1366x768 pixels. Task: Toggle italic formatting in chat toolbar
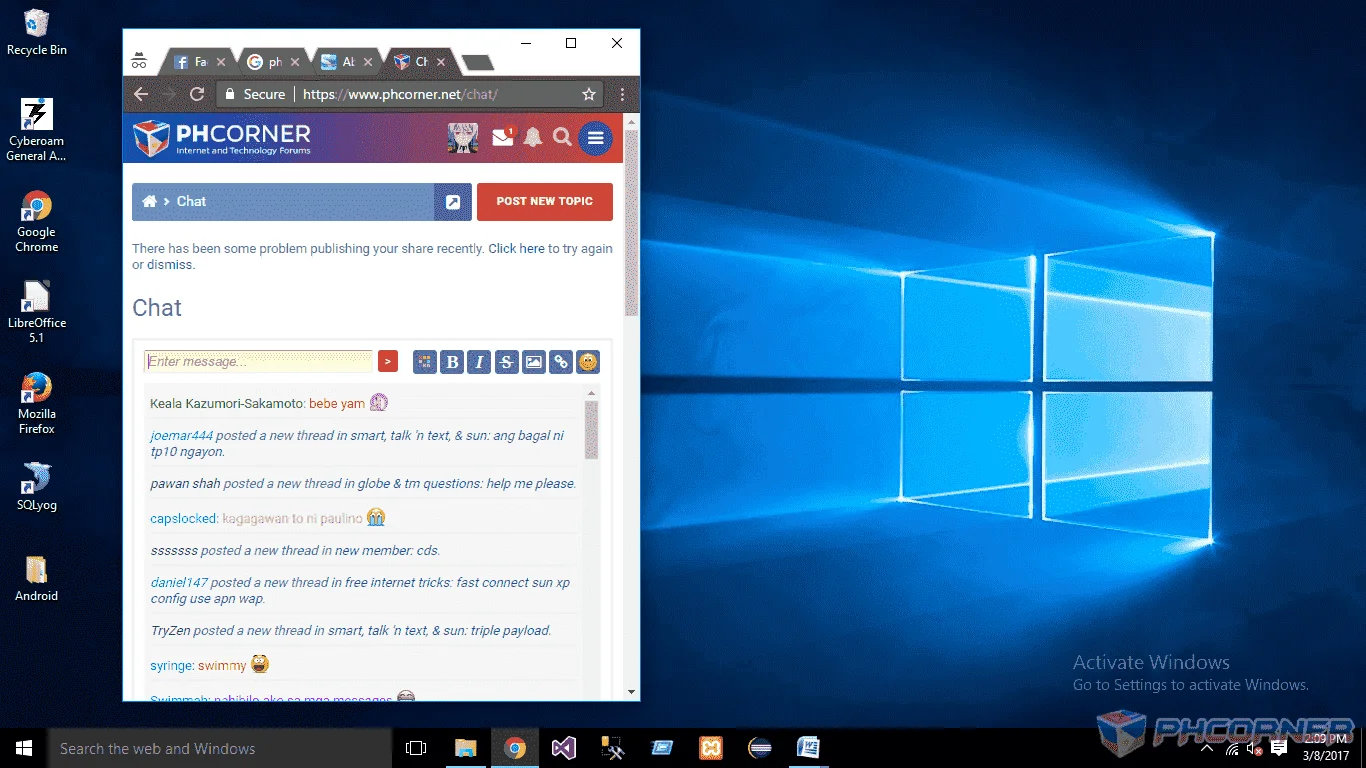(479, 362)
